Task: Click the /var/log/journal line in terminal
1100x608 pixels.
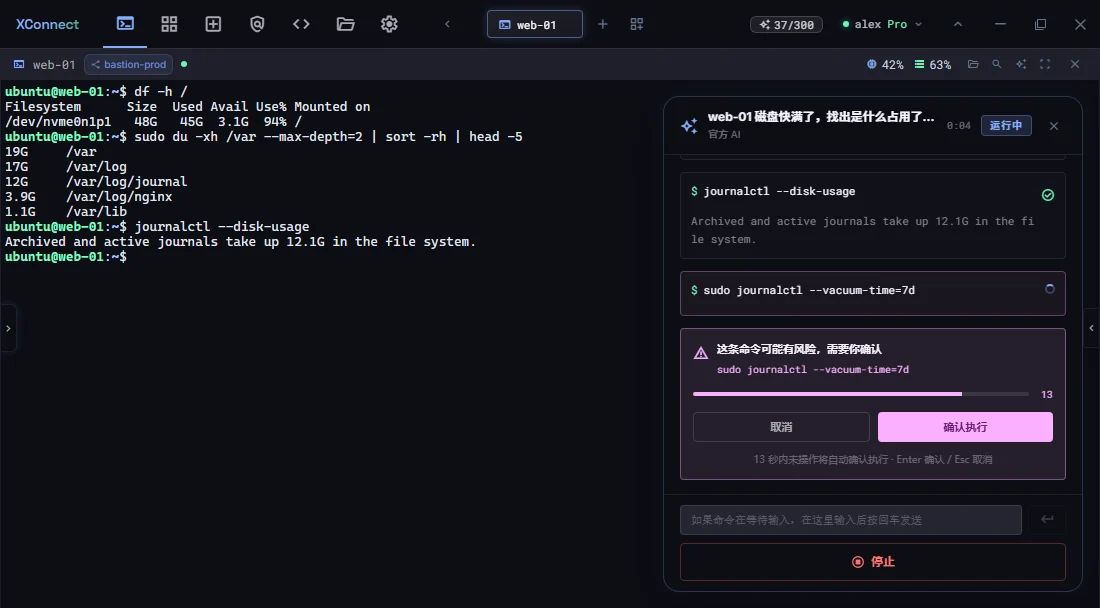Action: 96,182
